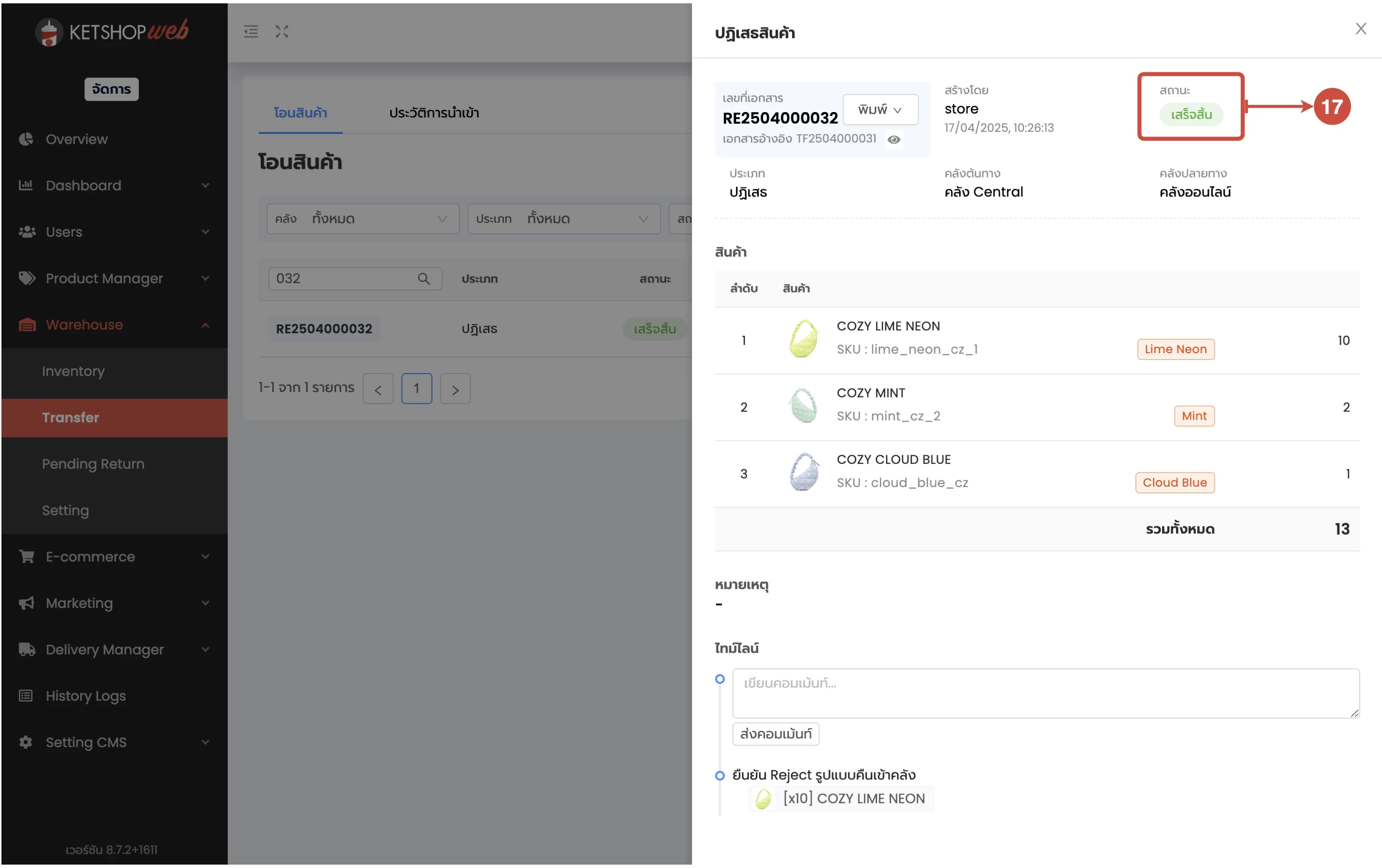
Task: Go to next page arrow
Action: point(455,390)
